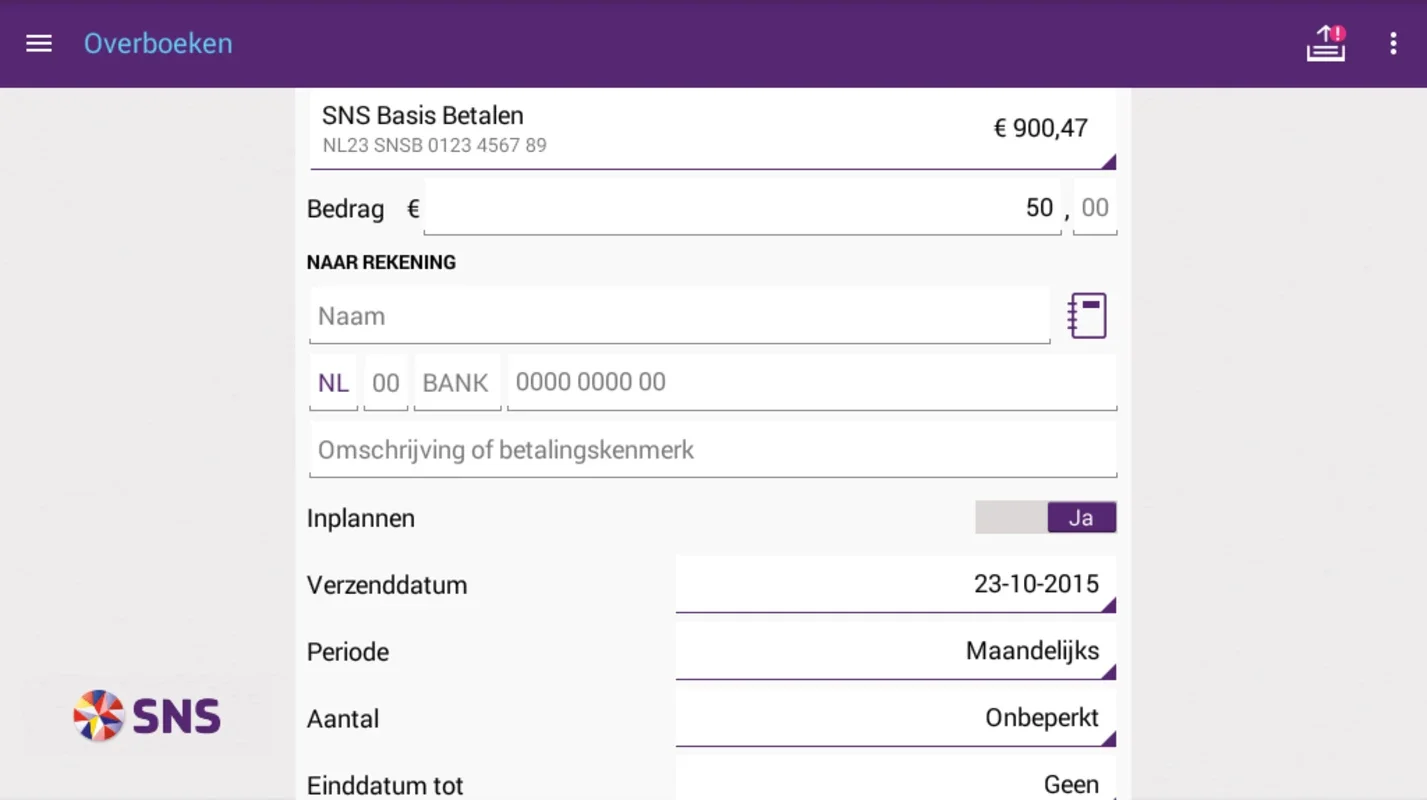1427x800 pixels.
Task: Open the hamburger navigation menu
Action: tap(39, 44)
